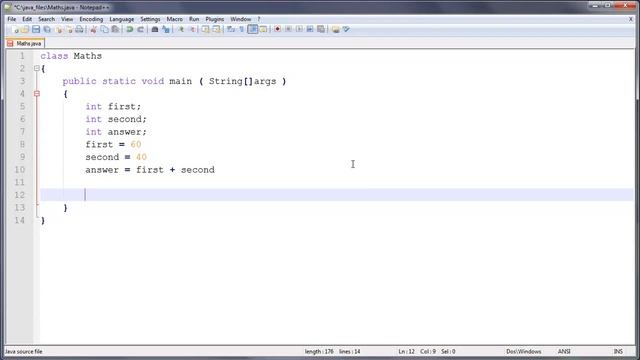Click the second-to-last toolbar icon
This screenshot has height=360, width=640.
click(x=336, y=29)
